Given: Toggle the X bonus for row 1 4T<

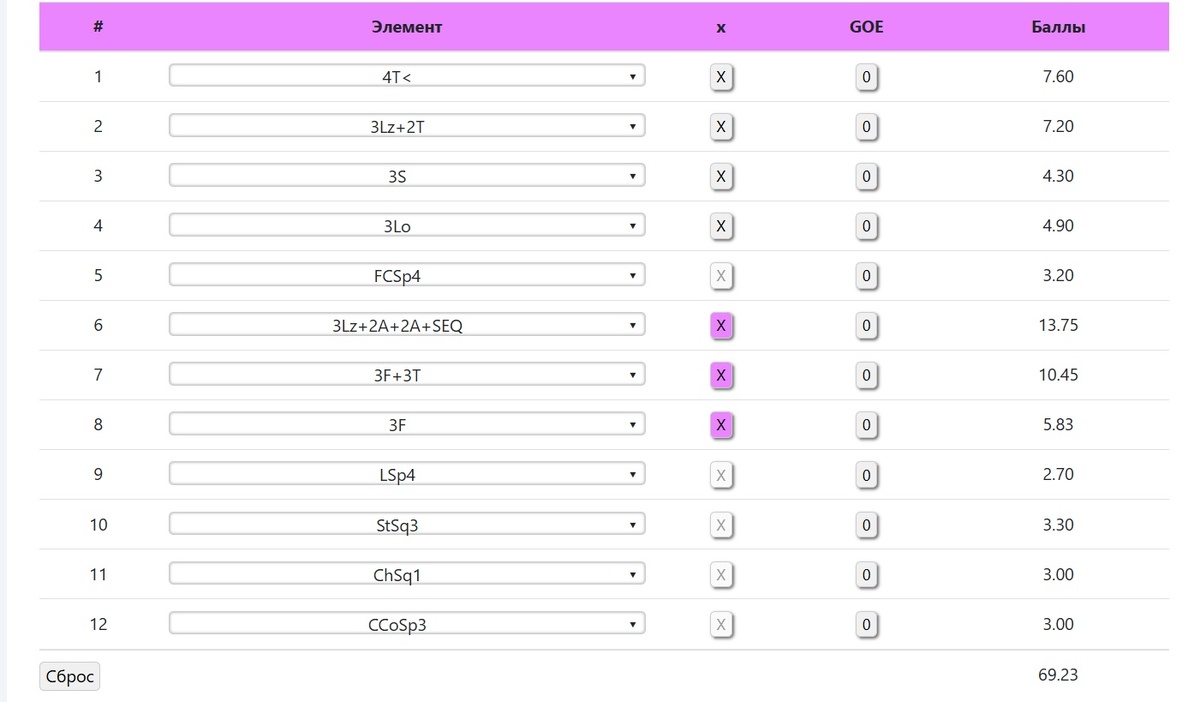Looking at the screenshot, I should [x=721, y=77].
